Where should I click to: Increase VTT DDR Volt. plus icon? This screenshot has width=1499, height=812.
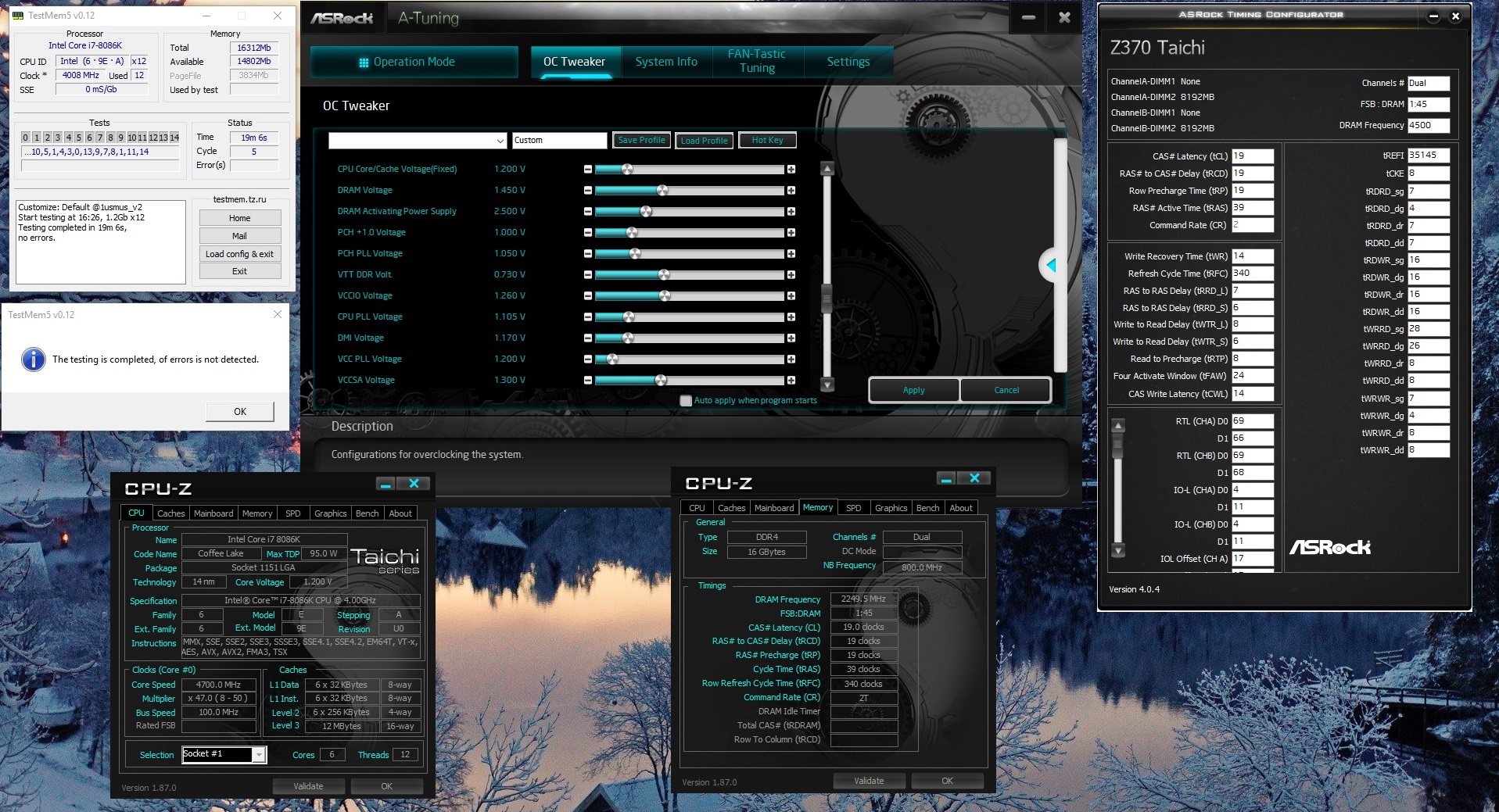click(x=791, y=274)
